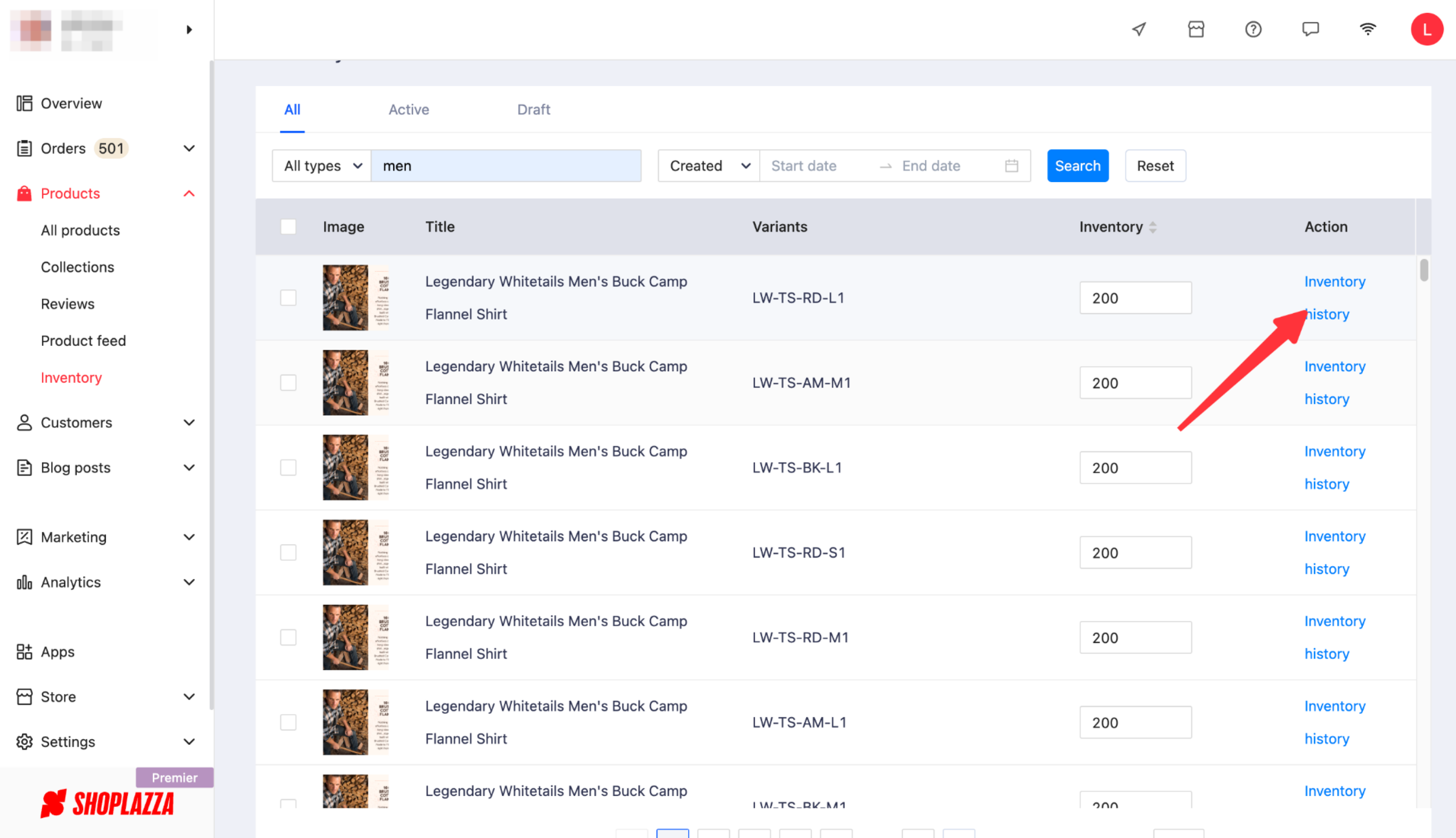Expand the Marketing menu chevron
The height and width of the screenshot is (838, 1456).
(x=189, y=537)
